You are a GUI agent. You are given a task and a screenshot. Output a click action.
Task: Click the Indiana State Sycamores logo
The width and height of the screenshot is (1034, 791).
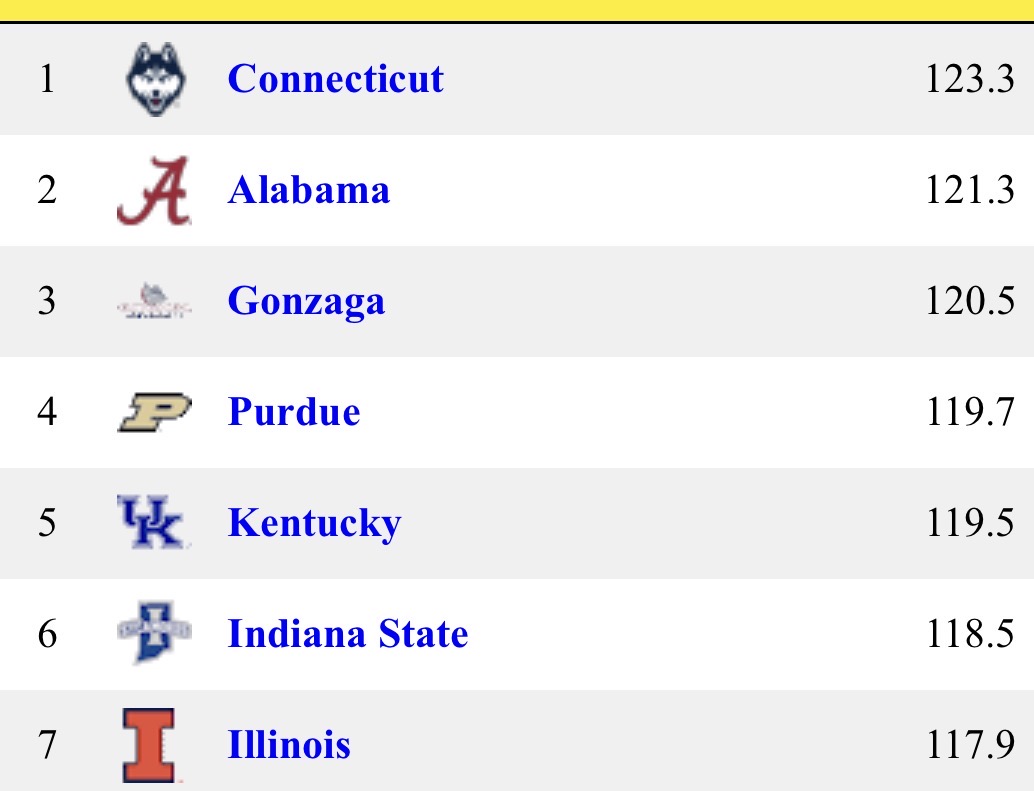(153, 634)
